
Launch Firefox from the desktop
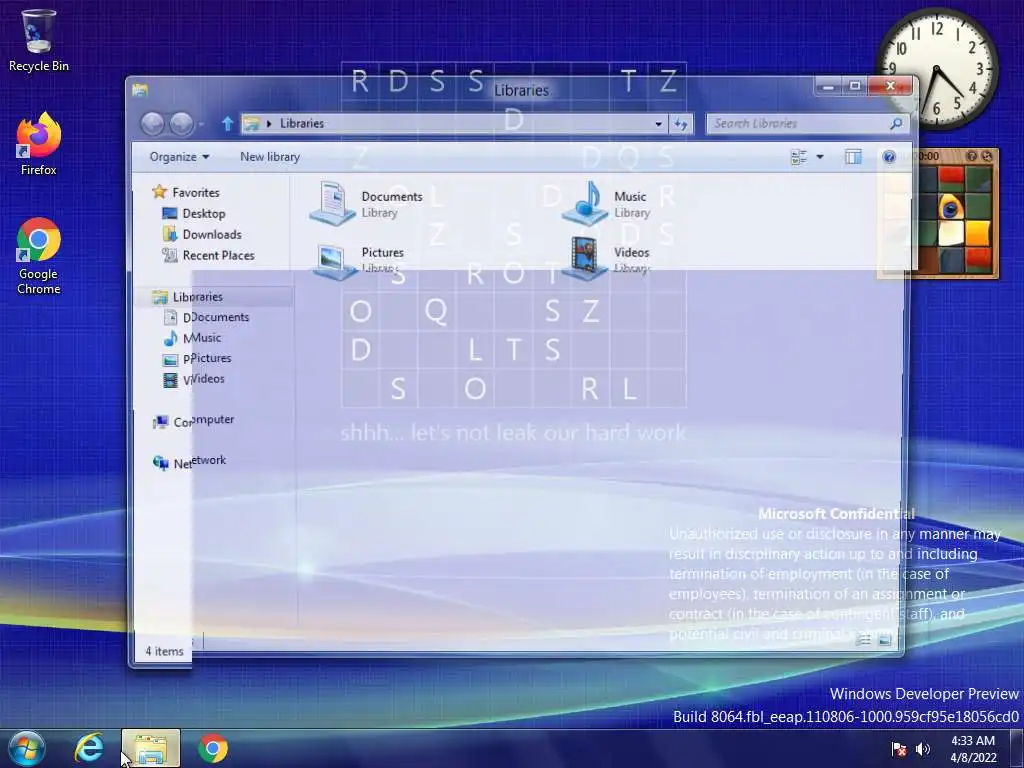click(x=38, y=144)
